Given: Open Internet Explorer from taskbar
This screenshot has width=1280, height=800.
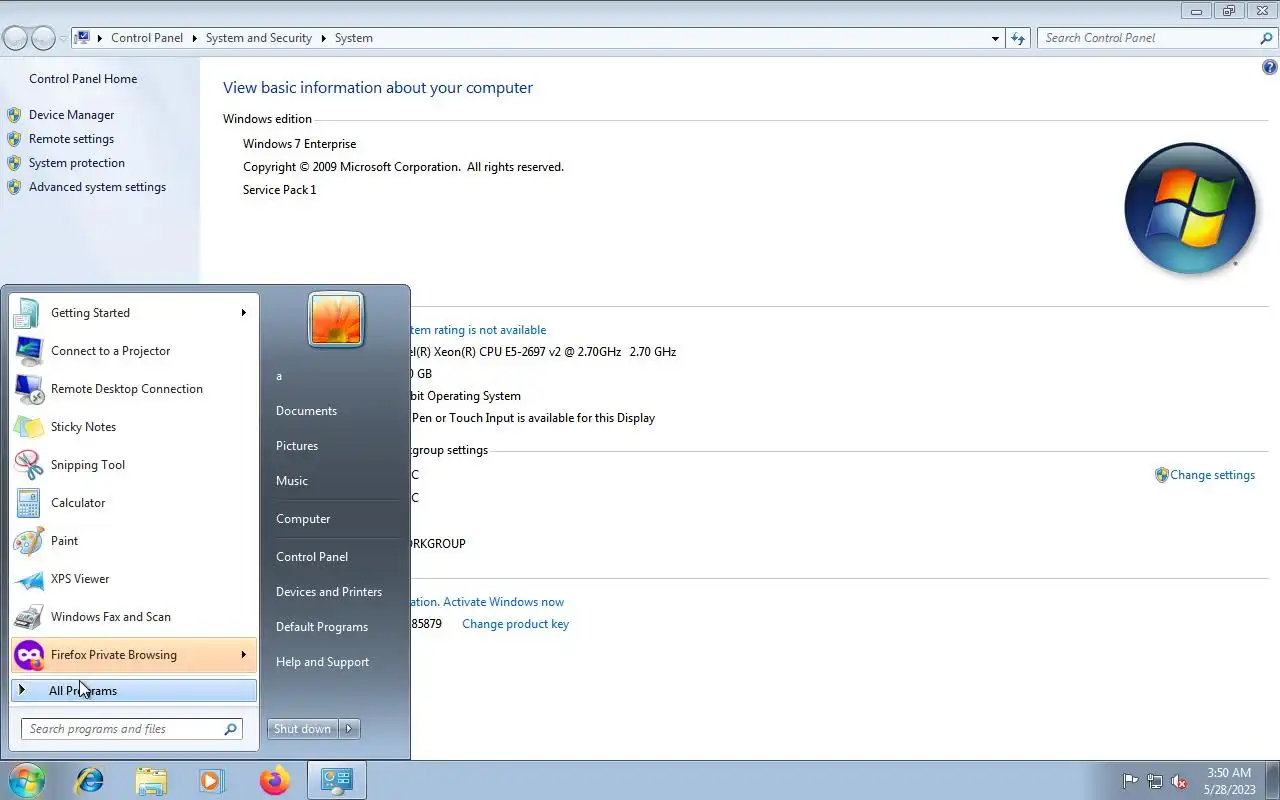Looking at the screenshot, I should pyautogui.click(x=90, y=780).
